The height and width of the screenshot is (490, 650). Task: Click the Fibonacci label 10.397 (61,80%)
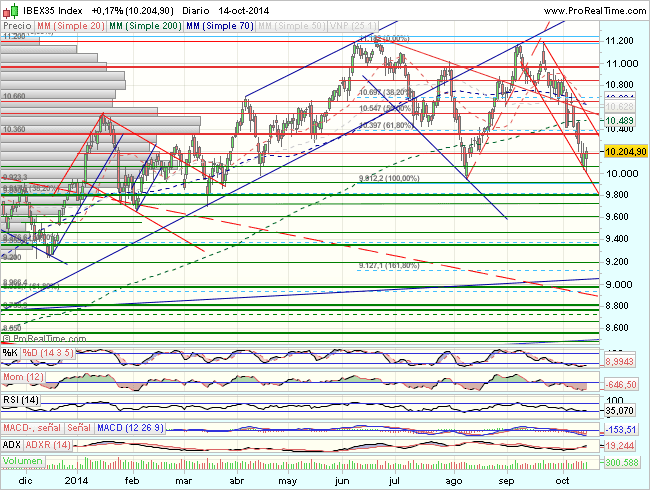pos(386,125)
